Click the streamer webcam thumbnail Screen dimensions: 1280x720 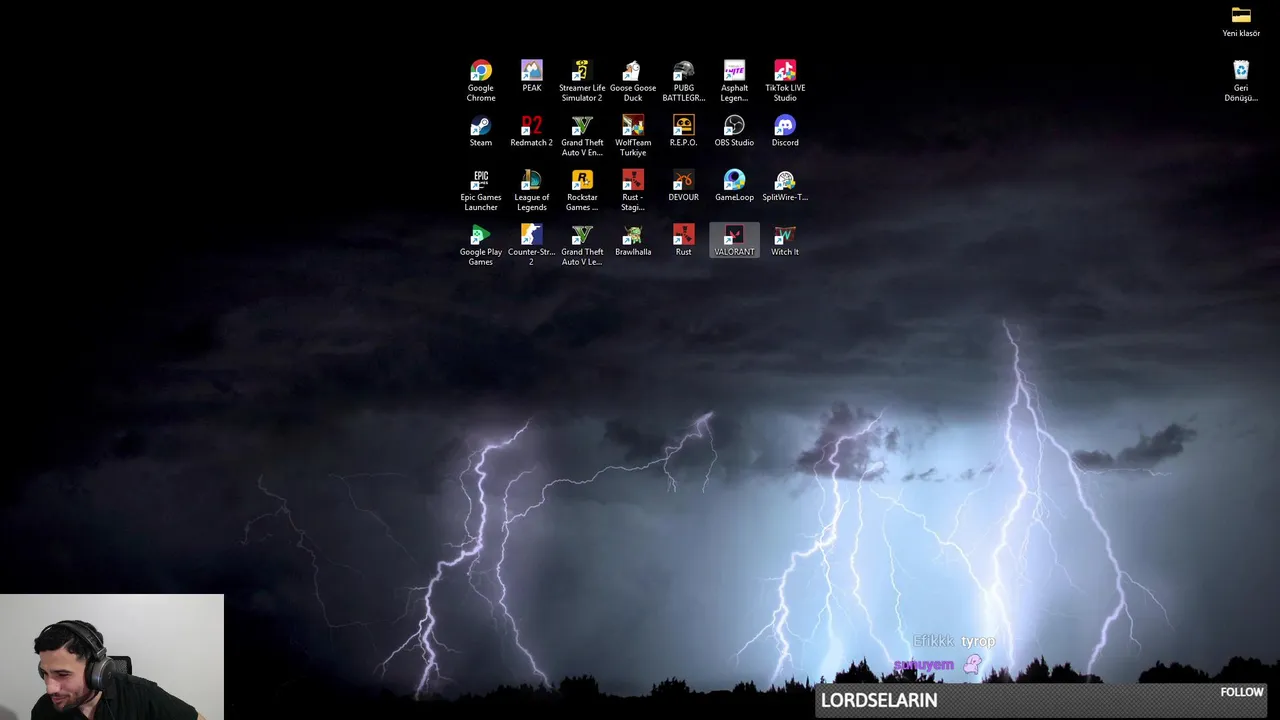112,657
